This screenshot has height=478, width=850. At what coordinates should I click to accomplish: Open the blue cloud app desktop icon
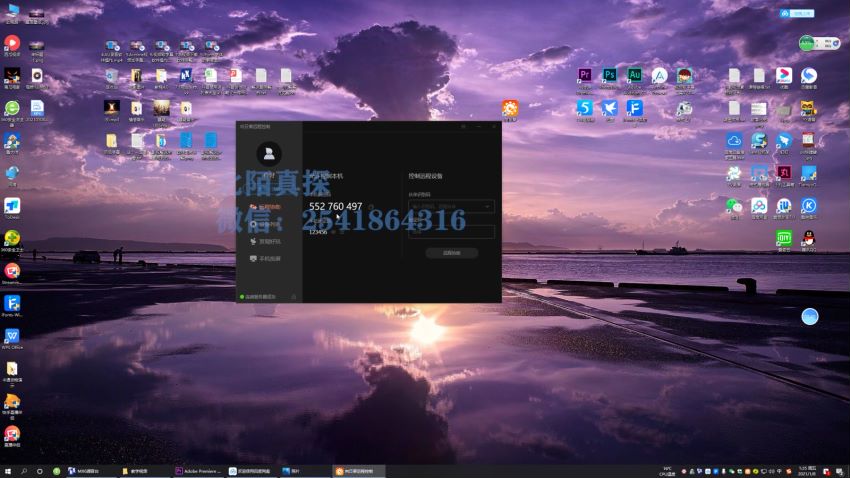734,141
